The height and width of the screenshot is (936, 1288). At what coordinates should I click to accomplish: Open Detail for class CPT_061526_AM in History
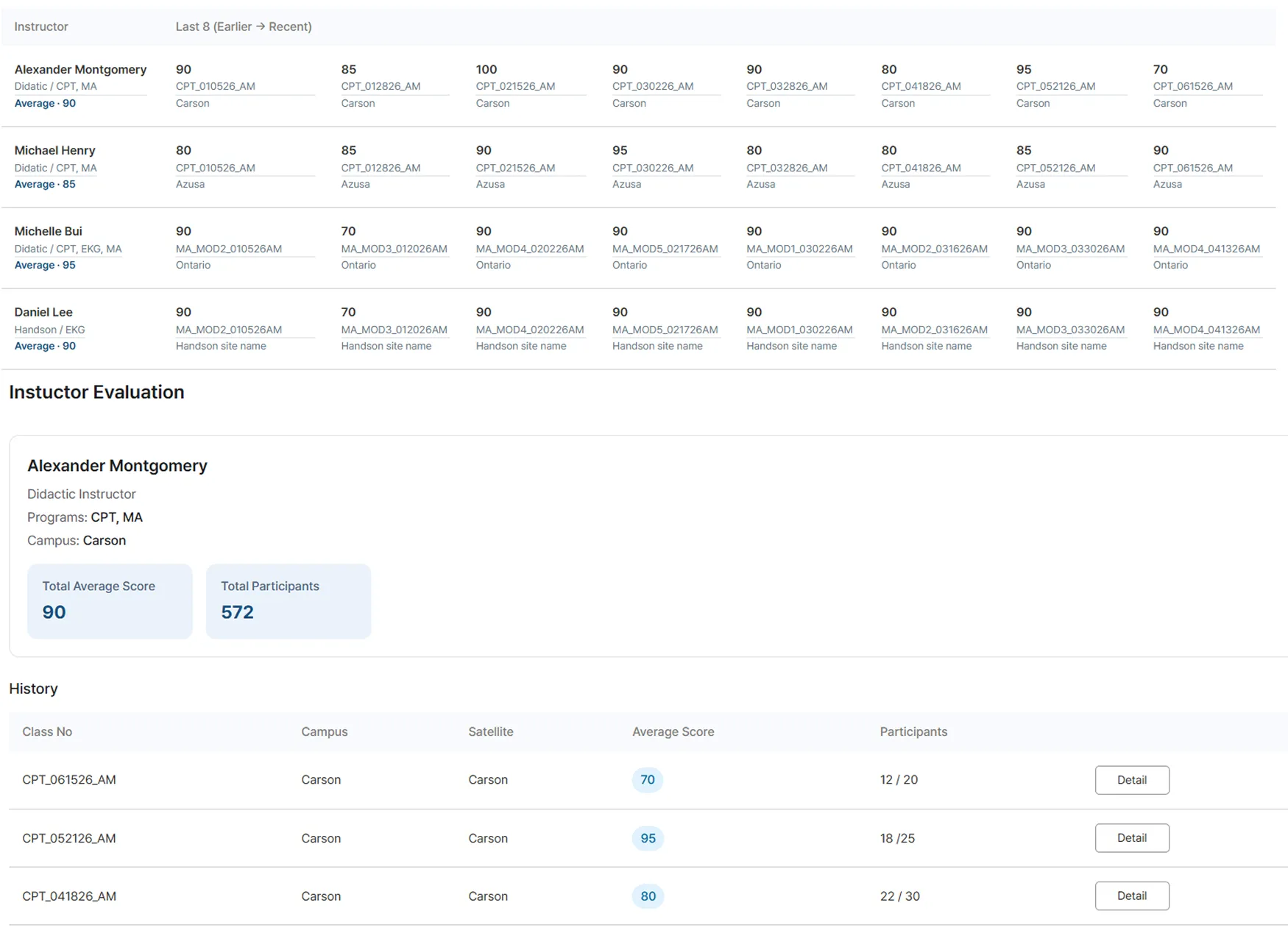click(1131, 780)
